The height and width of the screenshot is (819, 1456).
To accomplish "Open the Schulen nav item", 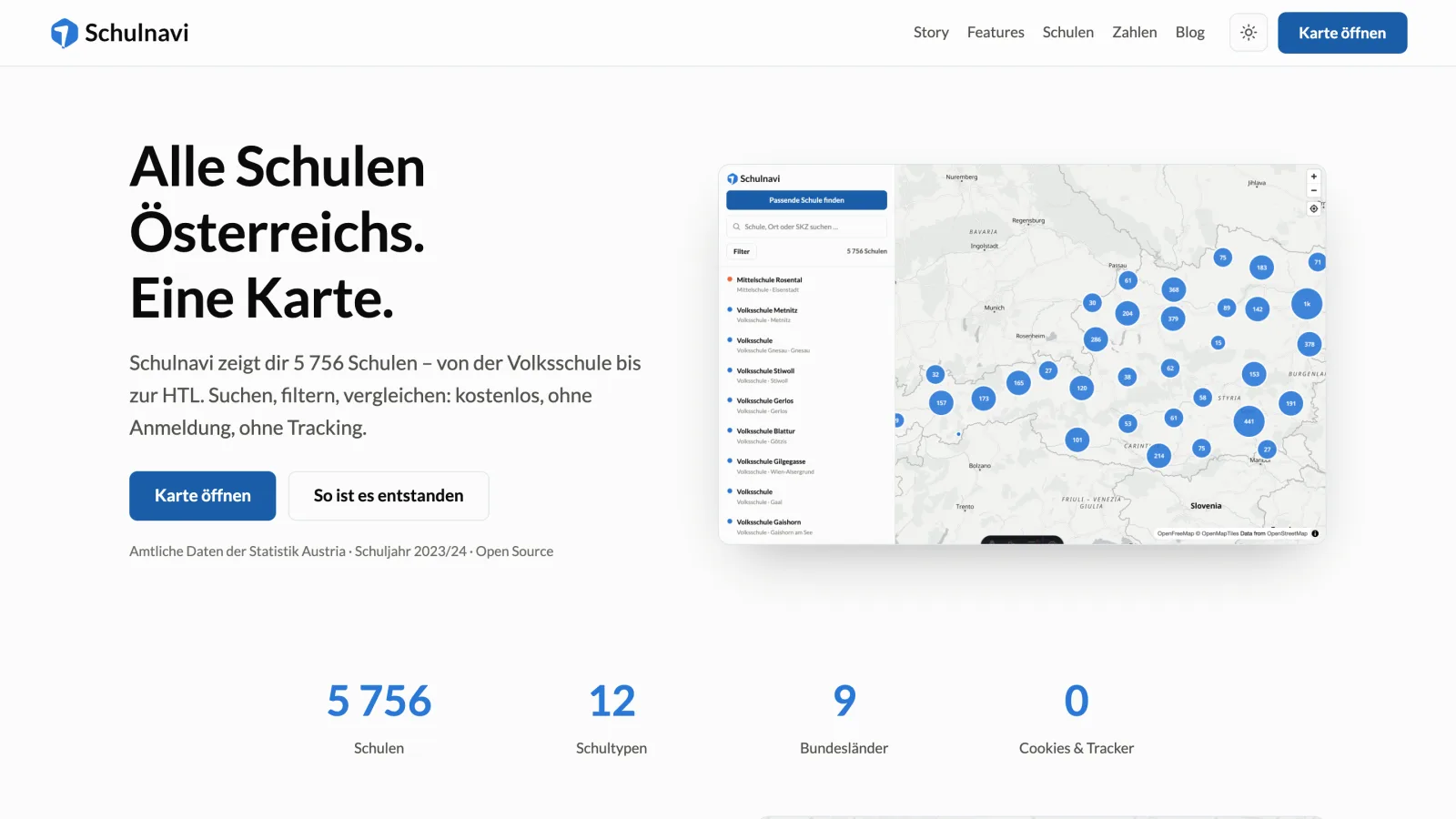I will [x=1068, y=33].
